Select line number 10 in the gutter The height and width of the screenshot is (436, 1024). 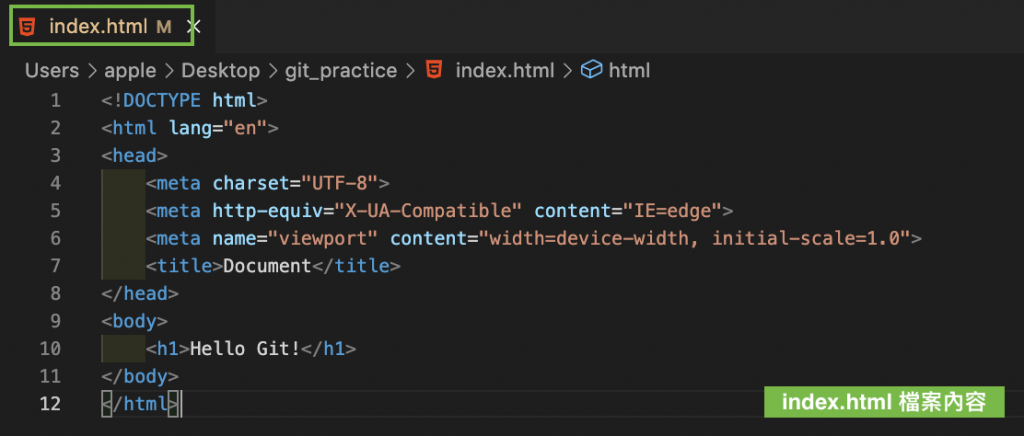point(50,349)
